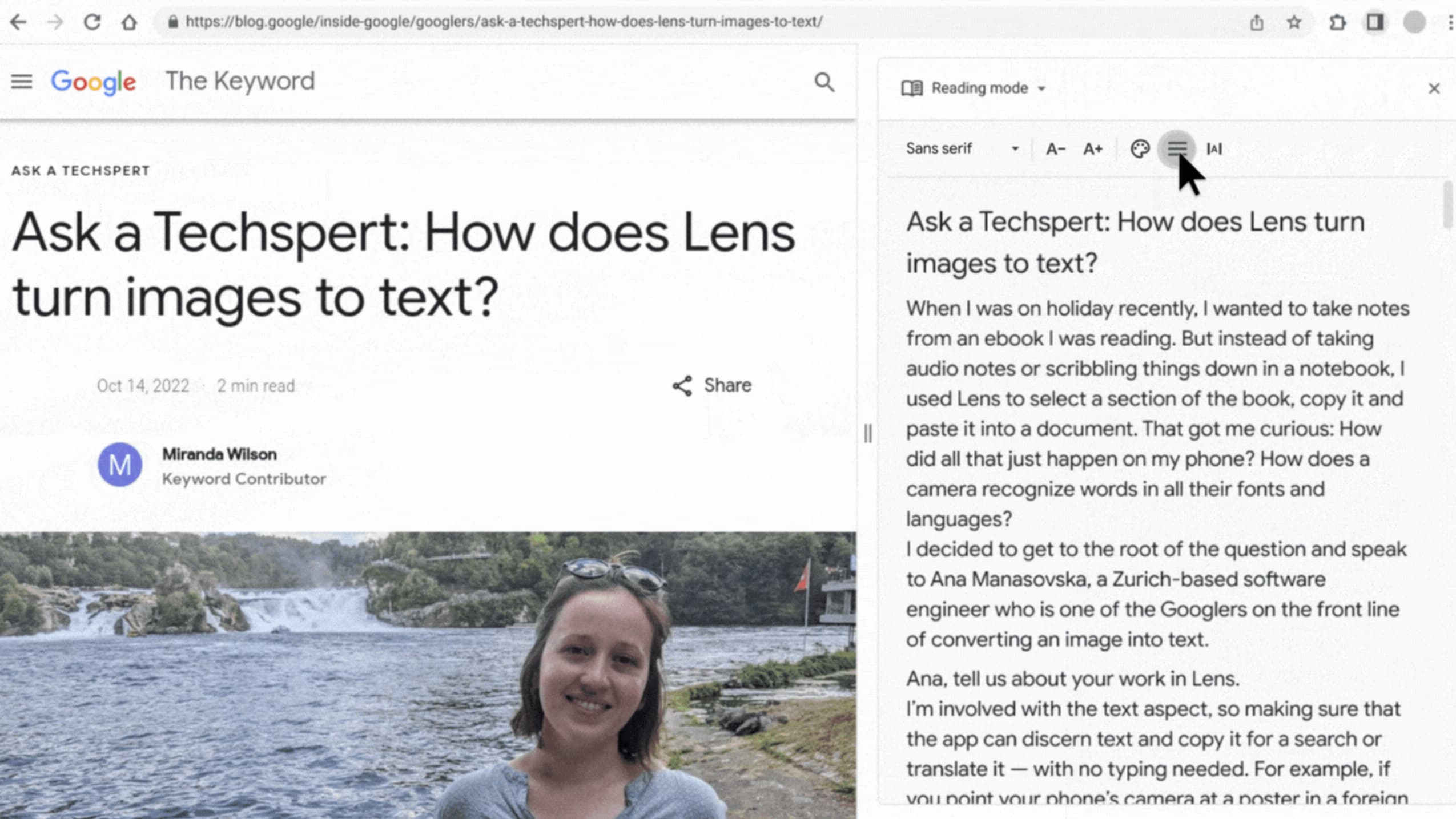Open Miranda Wilson author link

(x=219, y=454)
